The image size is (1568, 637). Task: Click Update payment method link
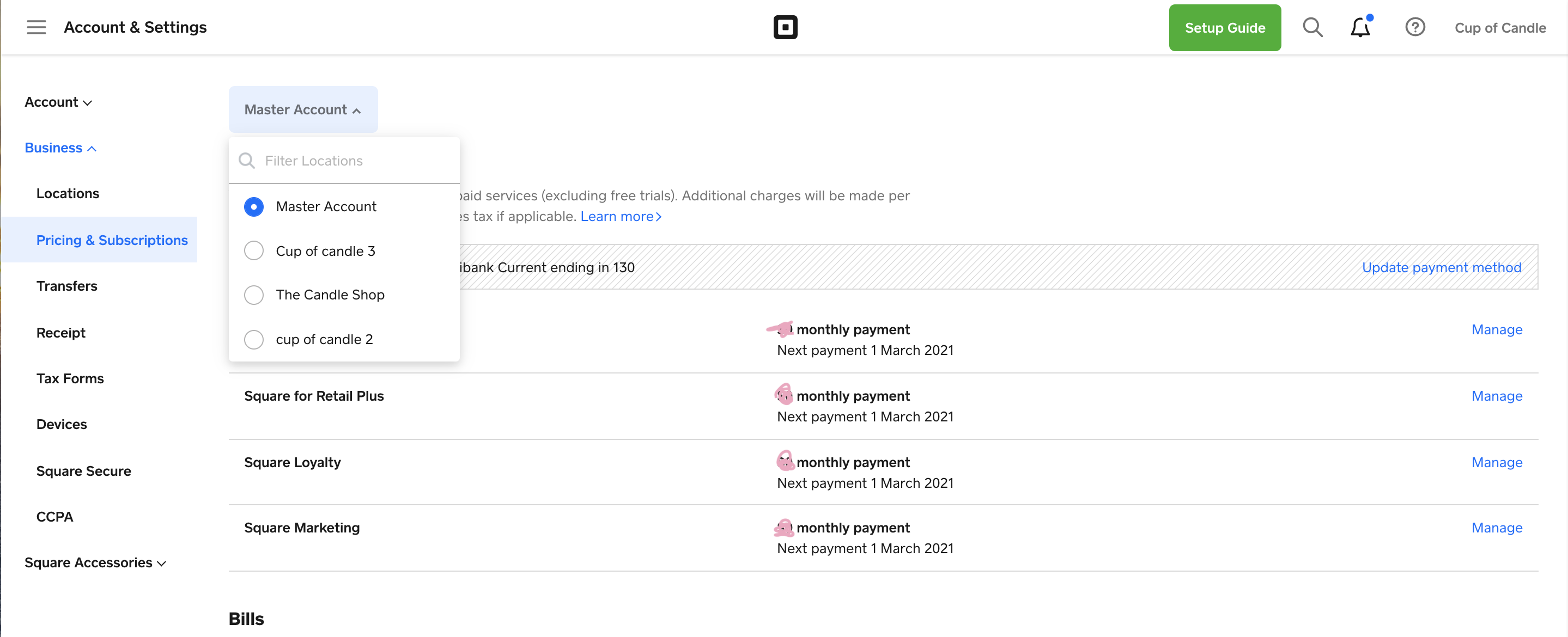(1441, 268)
